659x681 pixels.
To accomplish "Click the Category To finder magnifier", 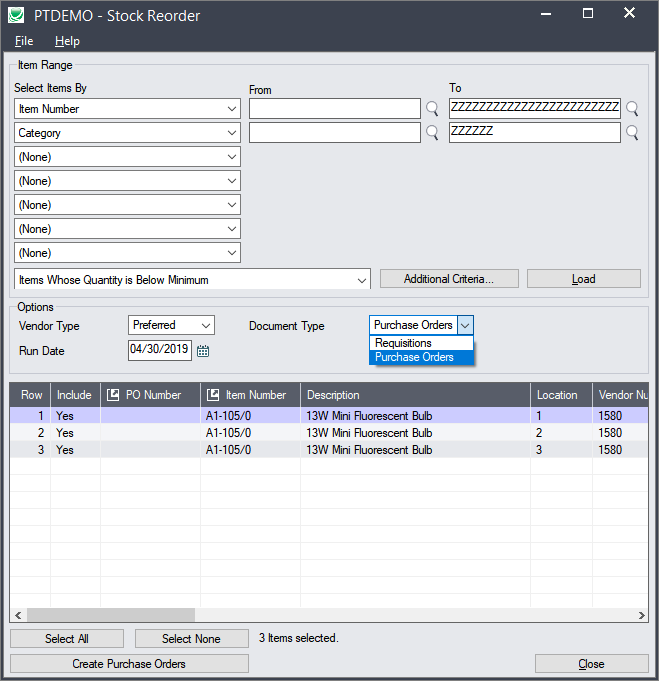I will [632, 133].
